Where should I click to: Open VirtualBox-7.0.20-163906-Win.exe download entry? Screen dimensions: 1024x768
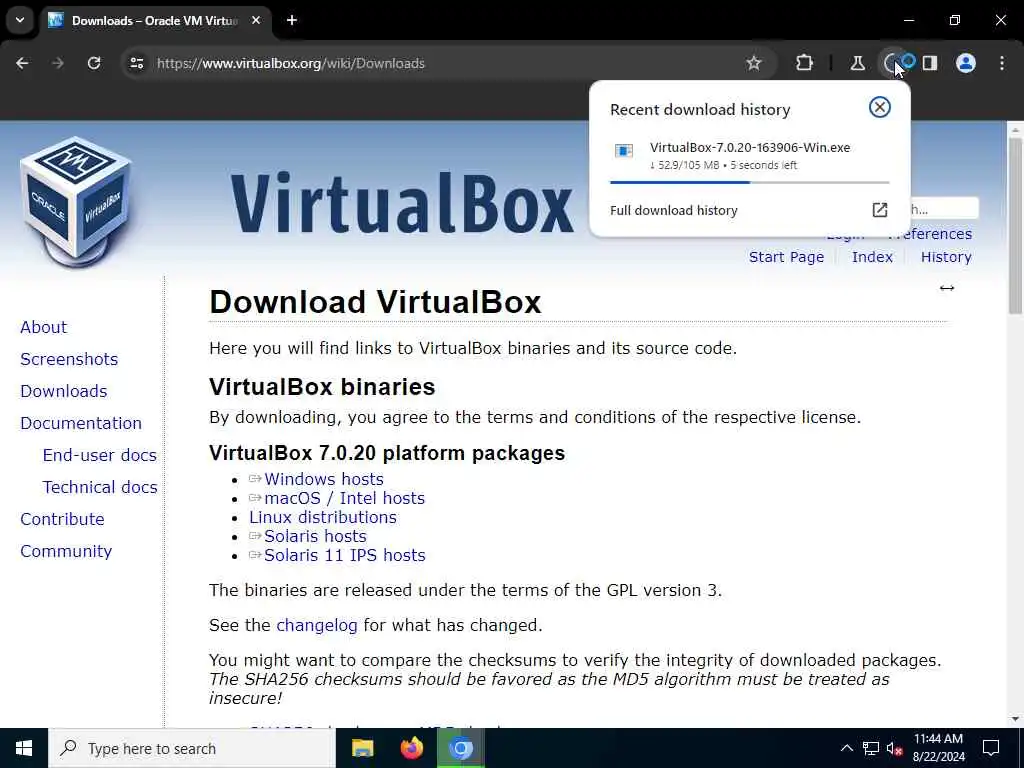coord(750,155)
